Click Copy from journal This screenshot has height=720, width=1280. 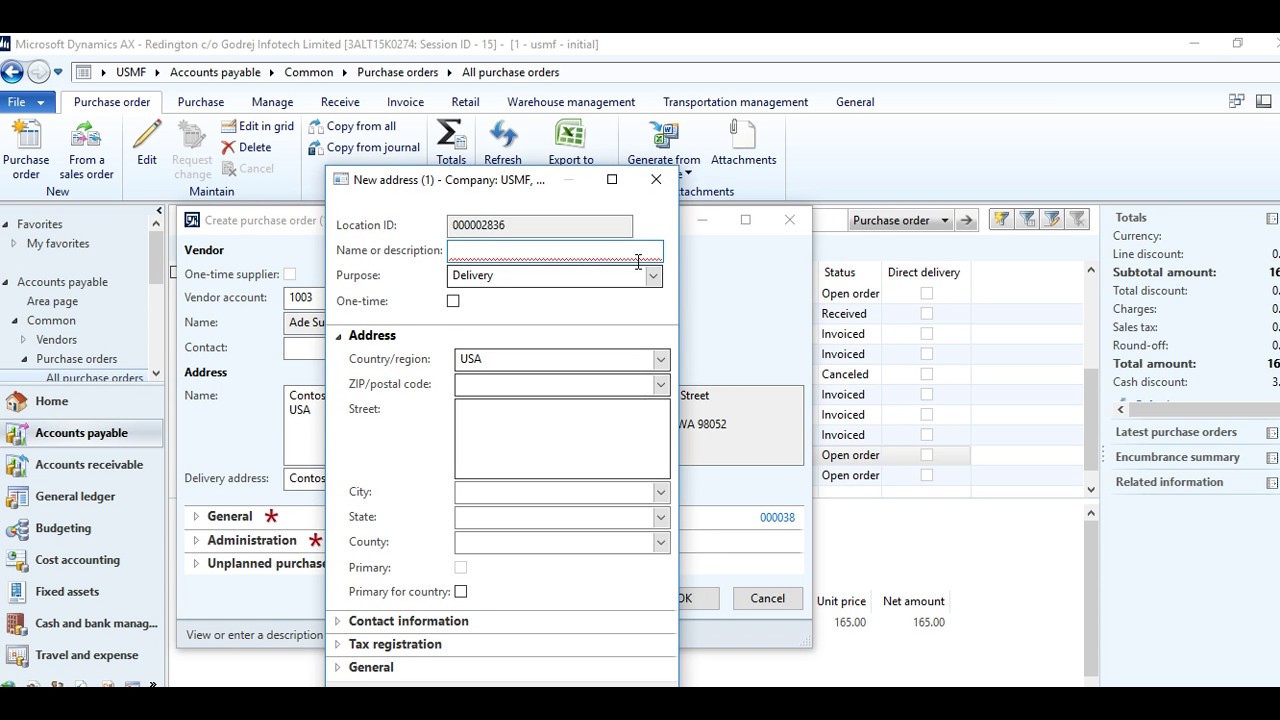coord(364,147)
